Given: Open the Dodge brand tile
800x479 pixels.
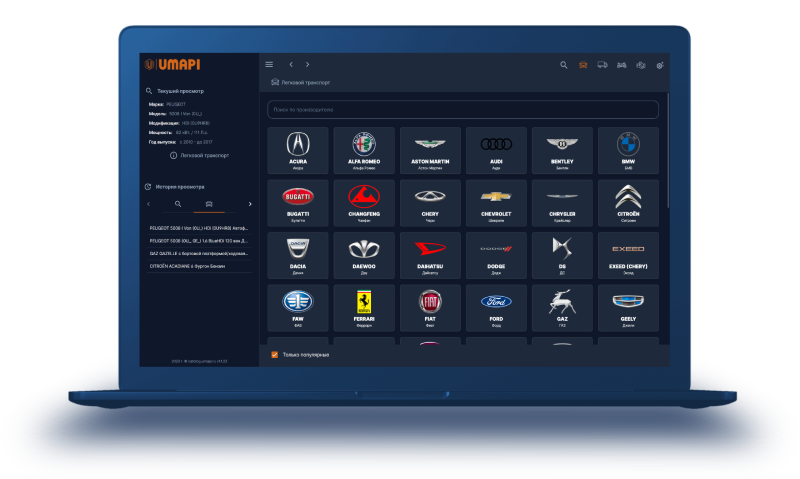Looking at the screenshot, I should click(496, 256).
